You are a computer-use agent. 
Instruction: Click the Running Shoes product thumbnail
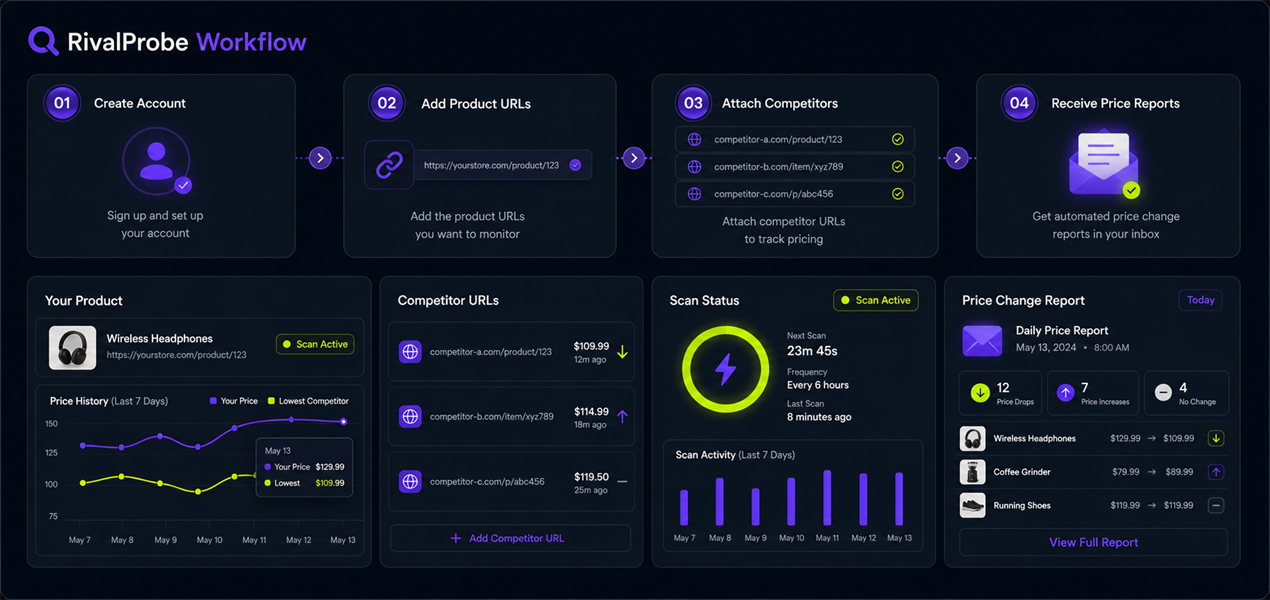click(972, 506)
